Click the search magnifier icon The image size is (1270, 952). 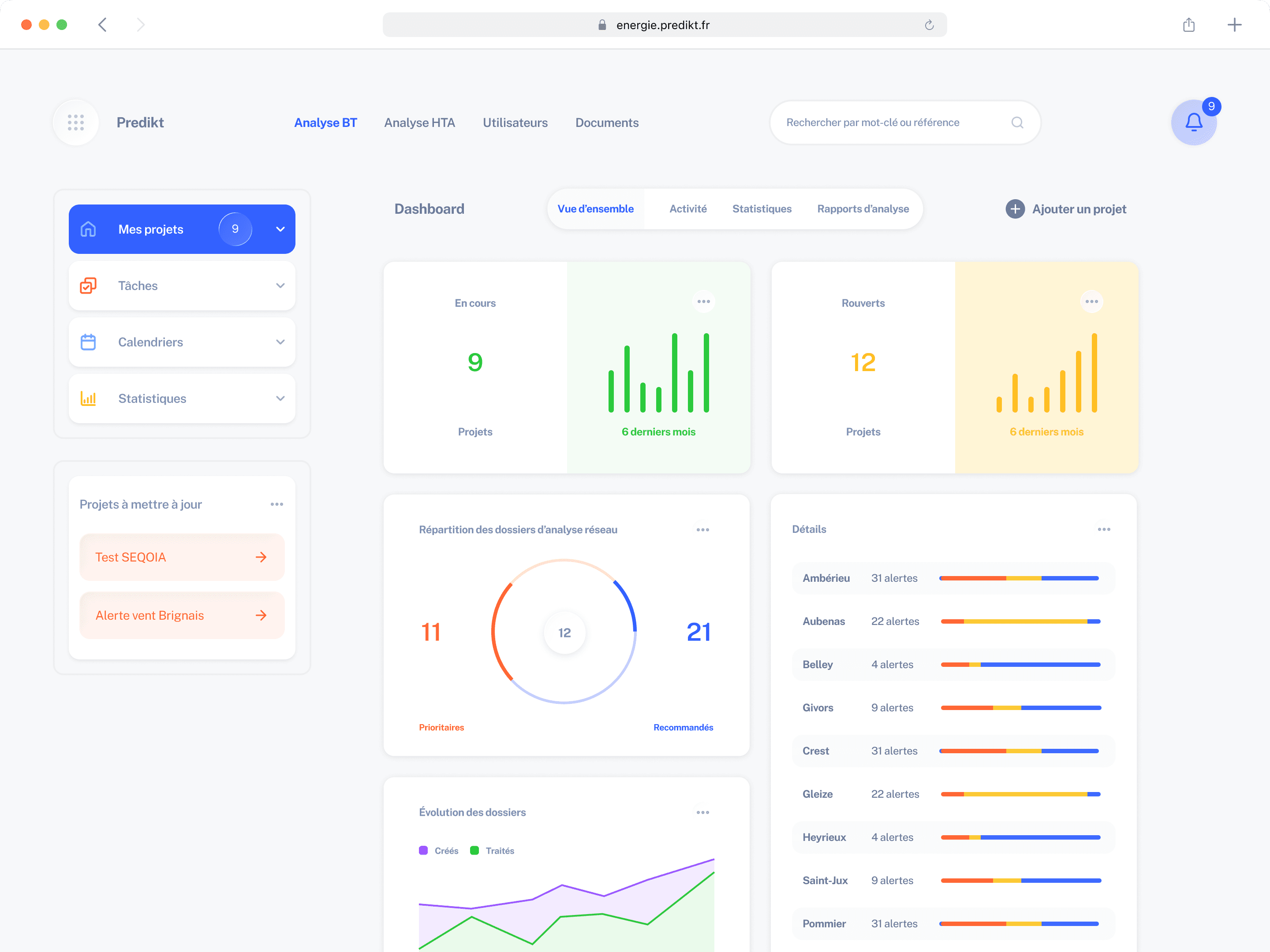(1017, 122)
